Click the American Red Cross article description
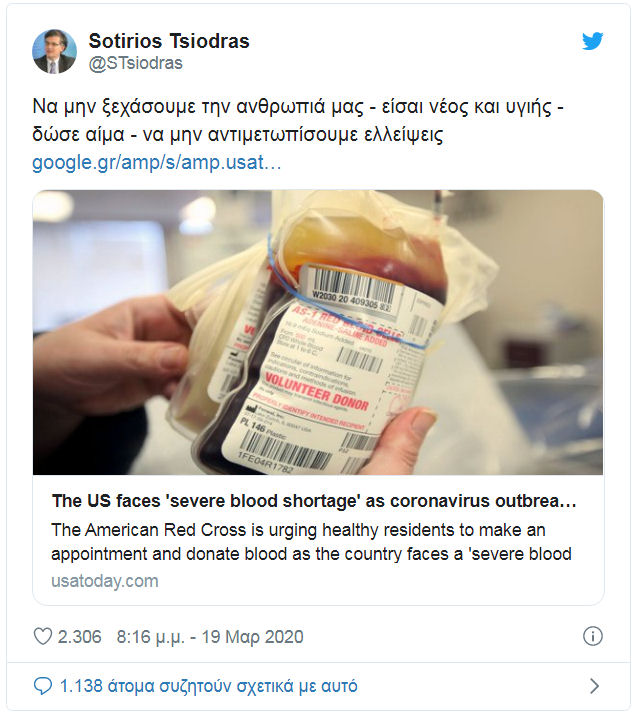 312,541
